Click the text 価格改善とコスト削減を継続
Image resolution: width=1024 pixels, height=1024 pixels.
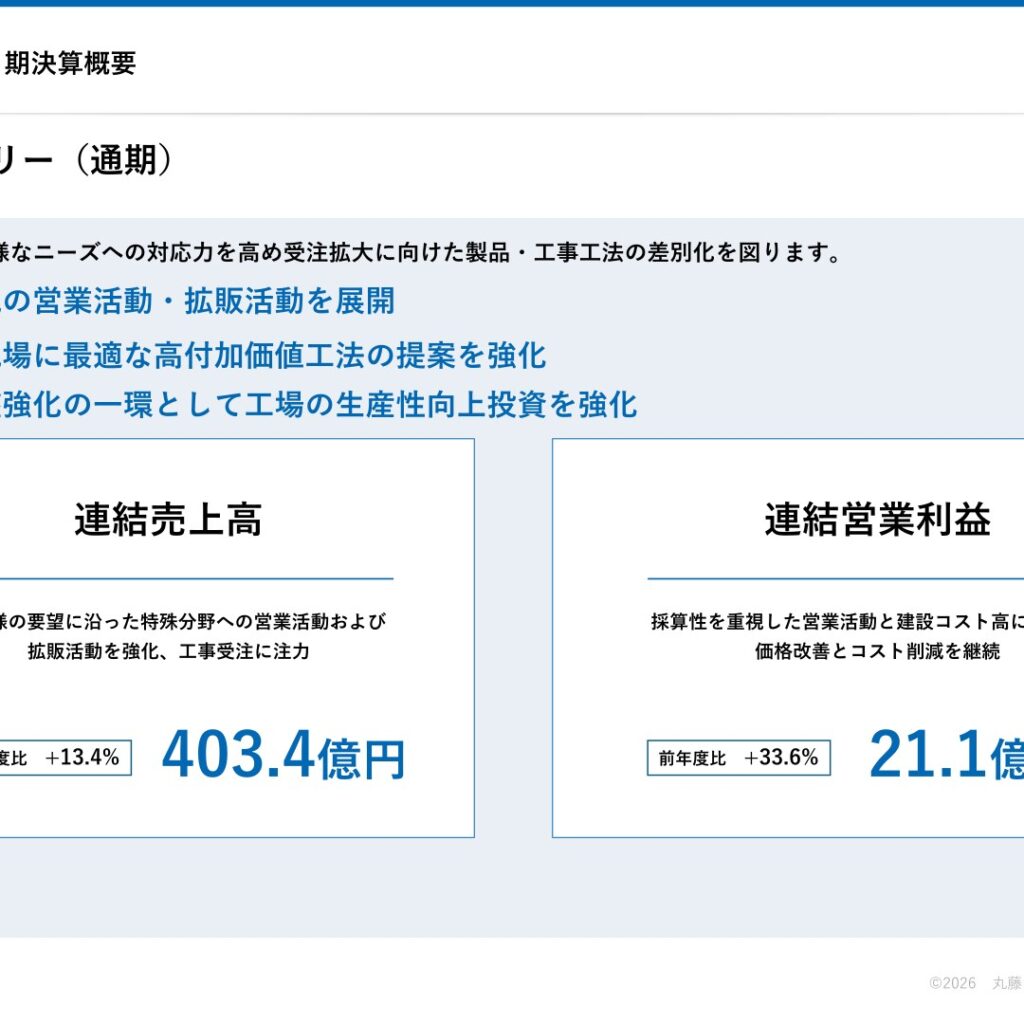point(878,651)
